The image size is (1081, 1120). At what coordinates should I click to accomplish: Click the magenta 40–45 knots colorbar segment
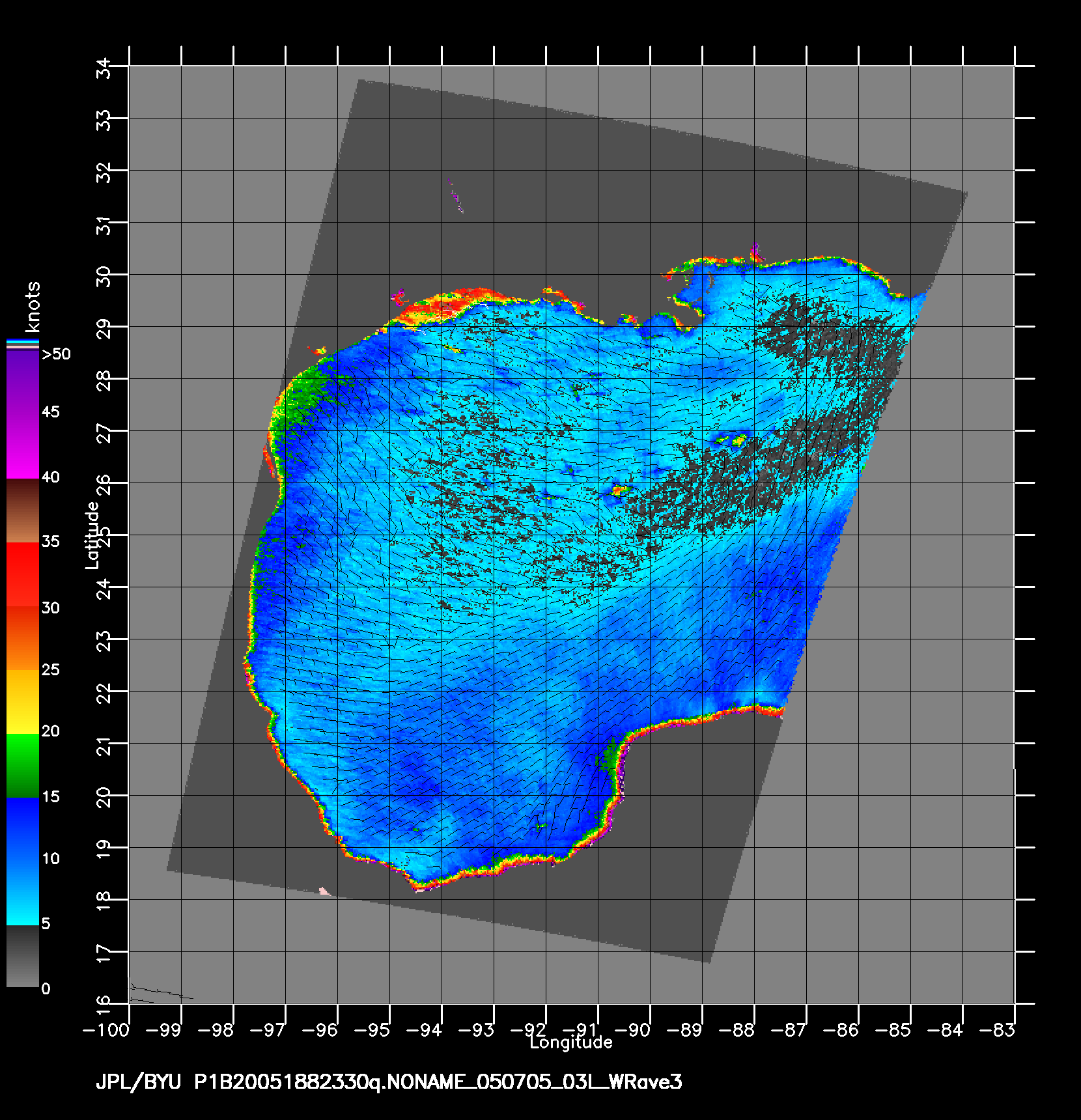pyautogui.click(x=23, y=447)
